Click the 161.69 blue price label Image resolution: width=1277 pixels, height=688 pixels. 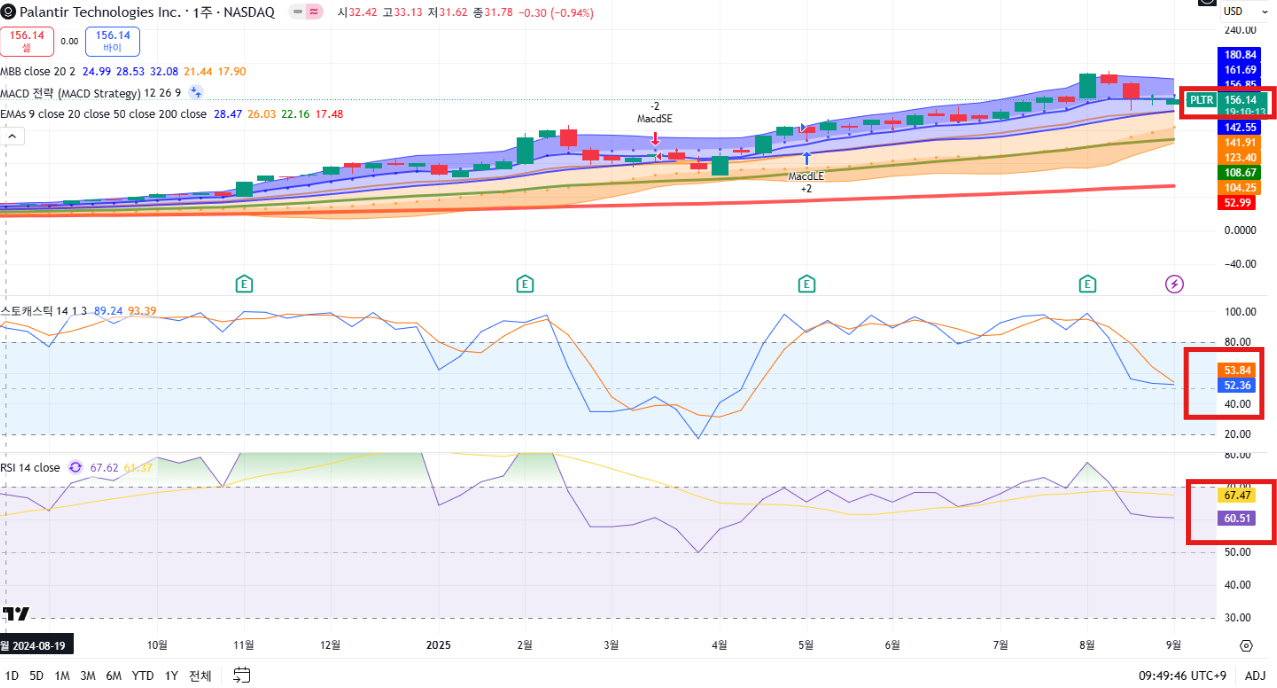pos(1240,70)
